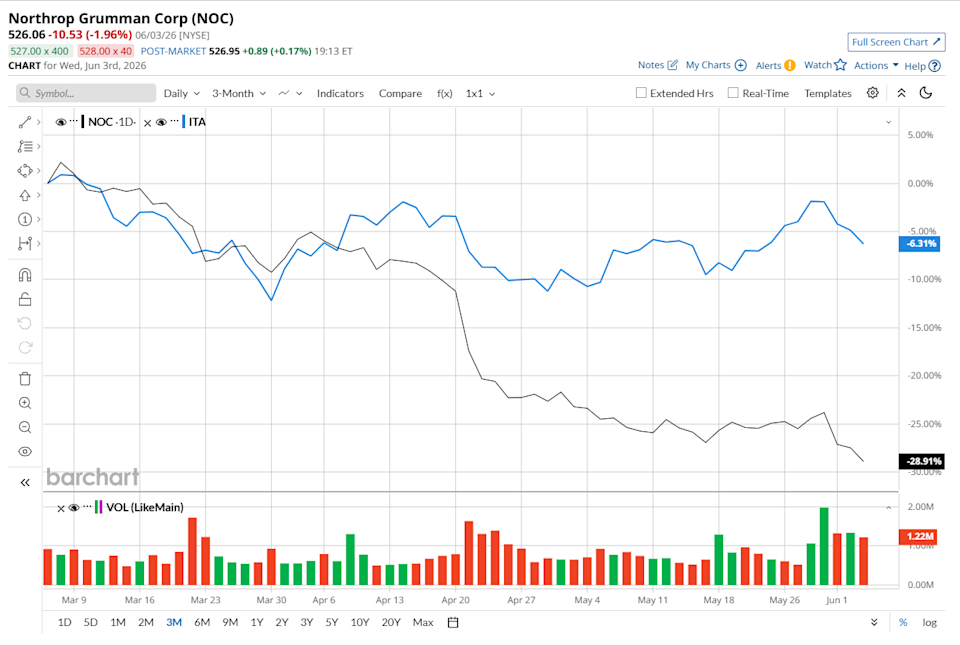The image size is (960, 645).
Task: Click the VOL green-purple color swatch
Action: (98, 507)
